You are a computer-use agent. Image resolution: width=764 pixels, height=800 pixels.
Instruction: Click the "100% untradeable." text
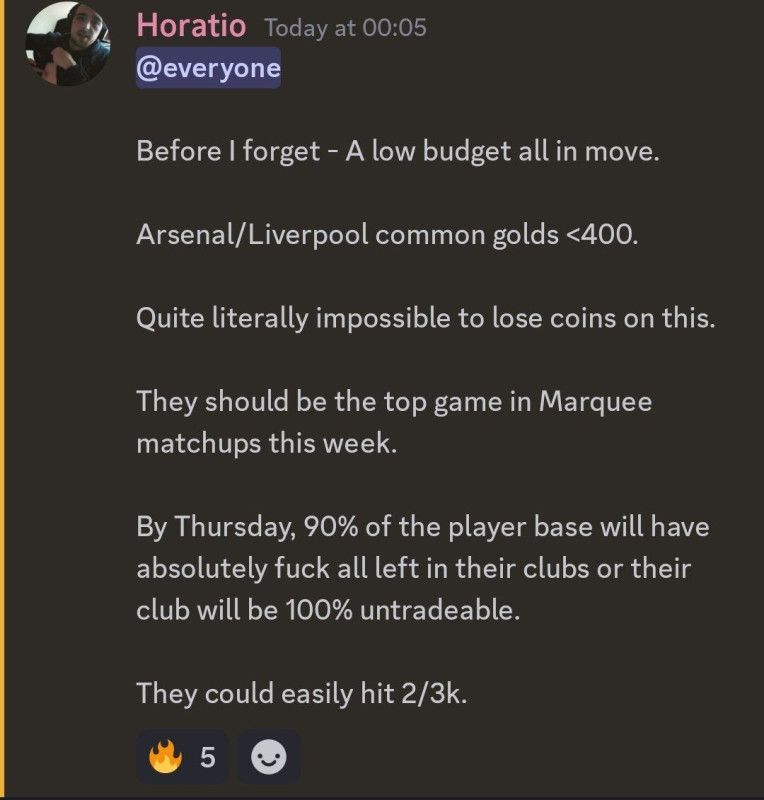[402, 610]
